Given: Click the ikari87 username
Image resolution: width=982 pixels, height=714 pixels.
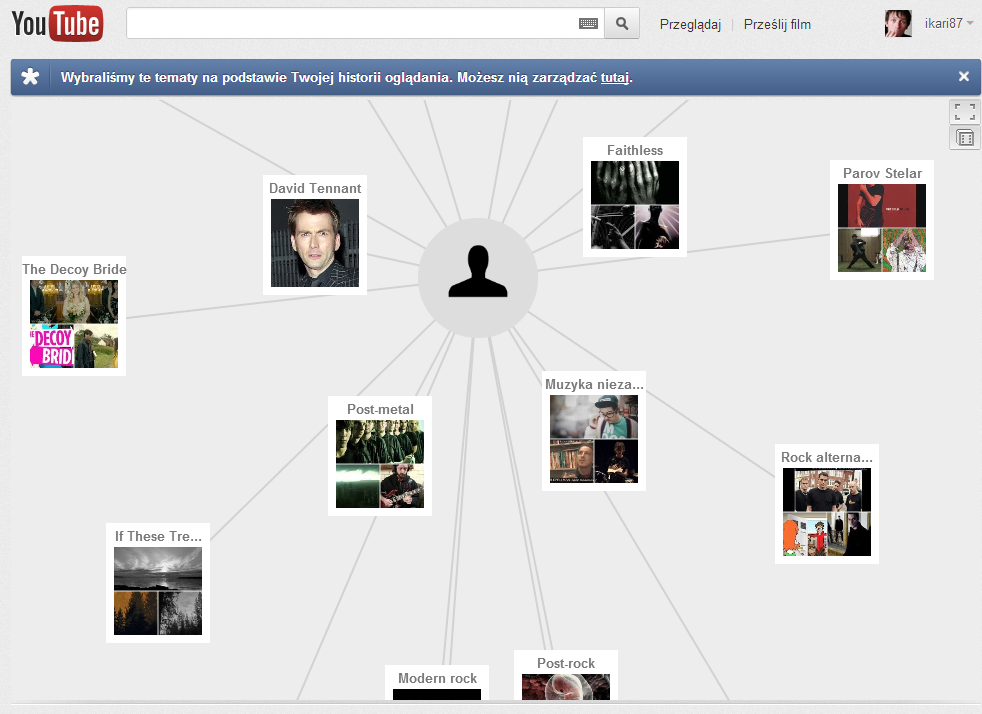Looking at the screenshot, I should 943,23.
